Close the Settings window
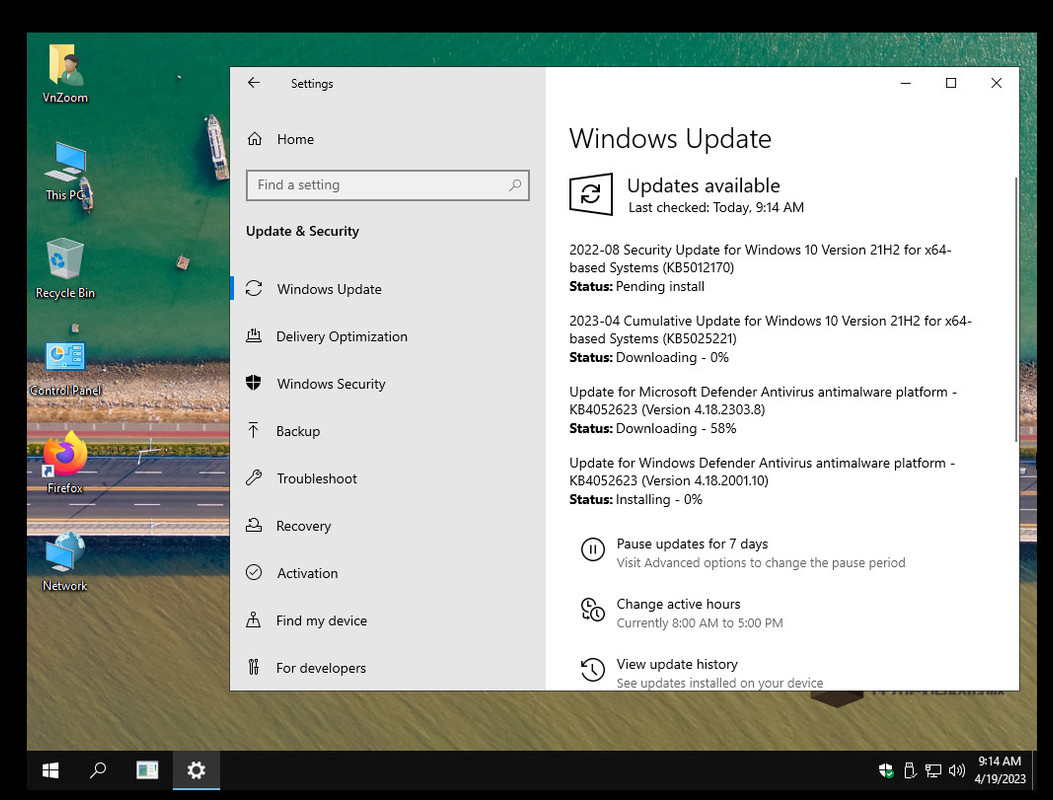The width and height of the screenshot is (1053, 800). coord(997,83)
